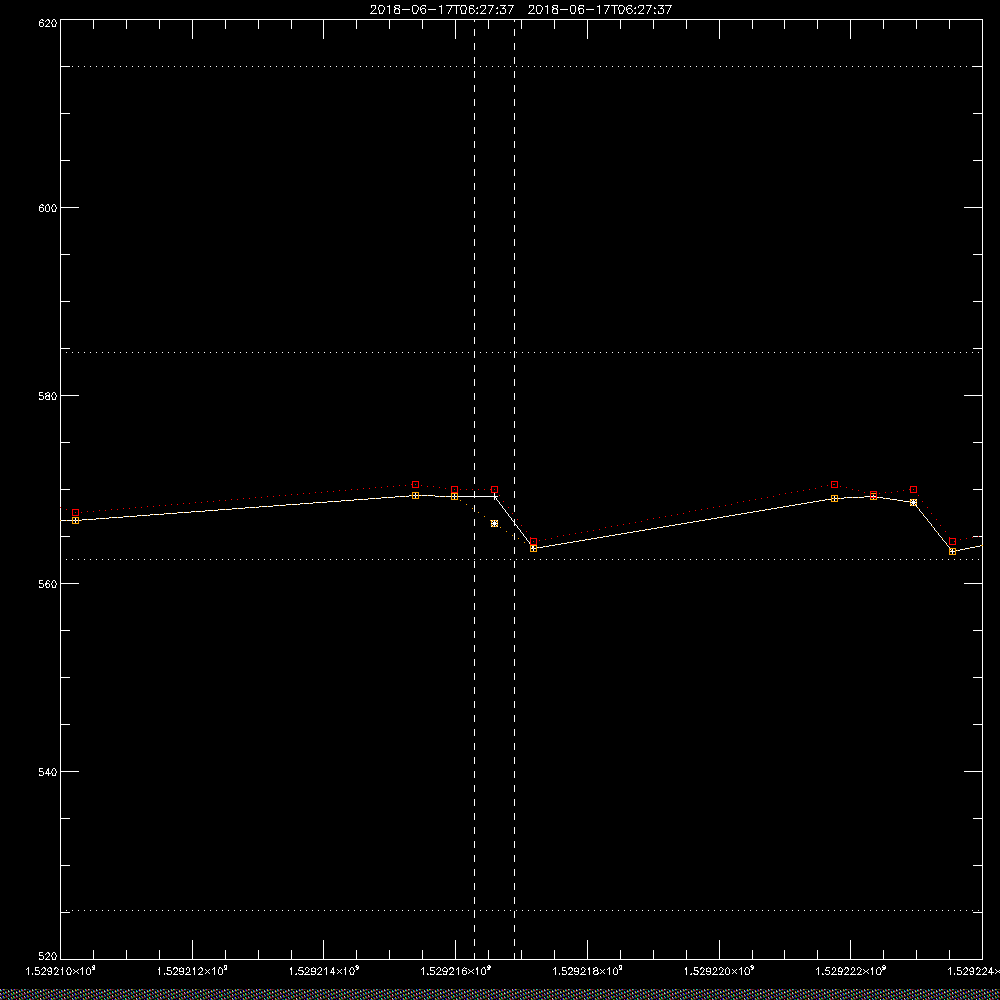
Task: Click the dotted horizontal line just above 560
Action: 521,559
